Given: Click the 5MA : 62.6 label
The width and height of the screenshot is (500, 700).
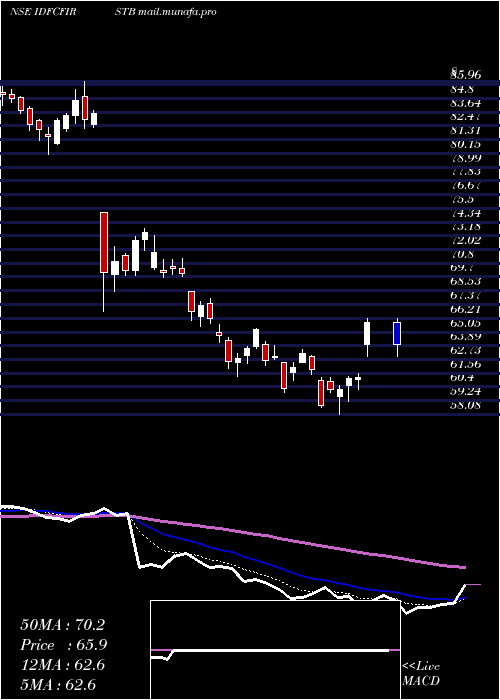Looking at the screenshot, I should (x=58, y=685).
